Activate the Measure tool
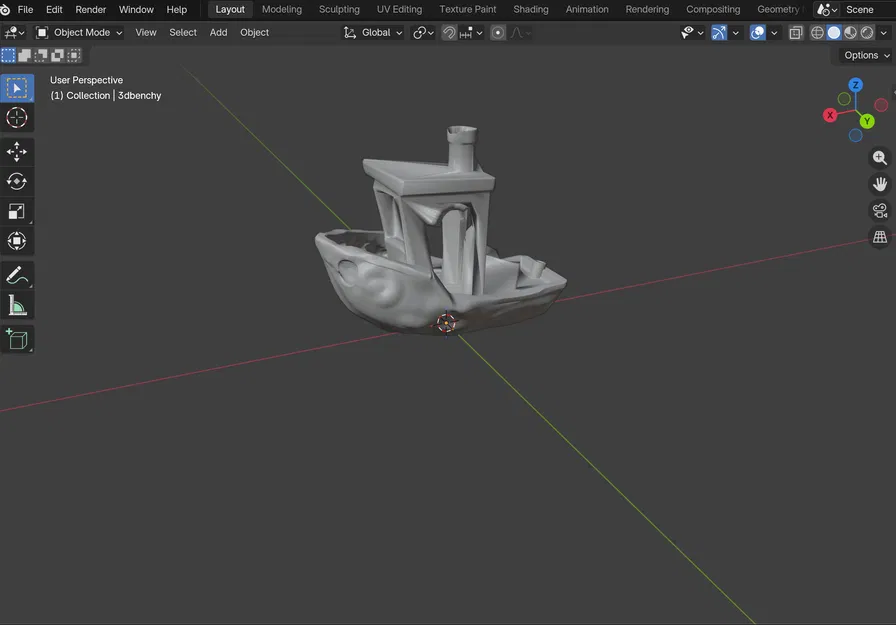This screenshot has height=625, width=896. coord(17,304)
